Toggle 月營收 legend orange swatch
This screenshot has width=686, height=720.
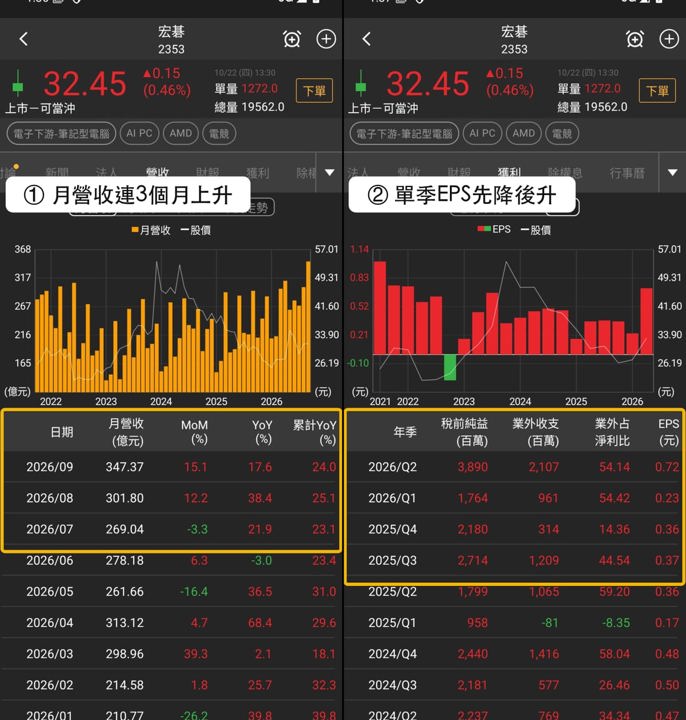coord(135,230)
